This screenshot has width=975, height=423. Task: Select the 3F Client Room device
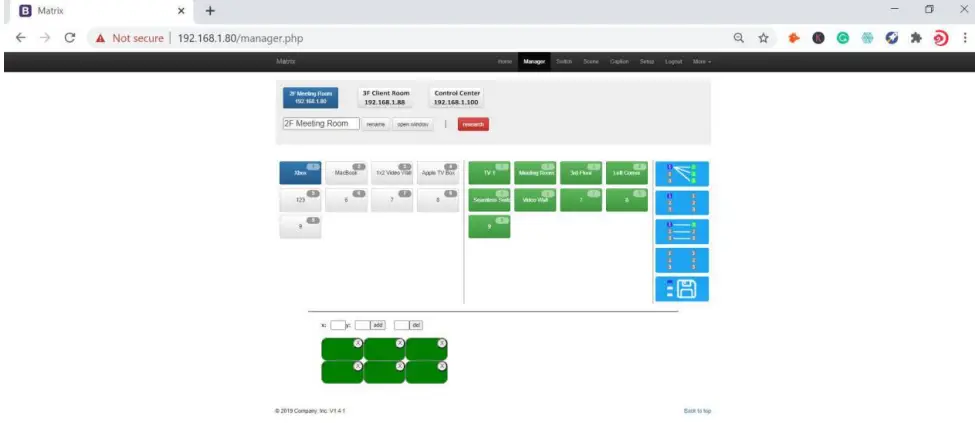pos(386,97)
